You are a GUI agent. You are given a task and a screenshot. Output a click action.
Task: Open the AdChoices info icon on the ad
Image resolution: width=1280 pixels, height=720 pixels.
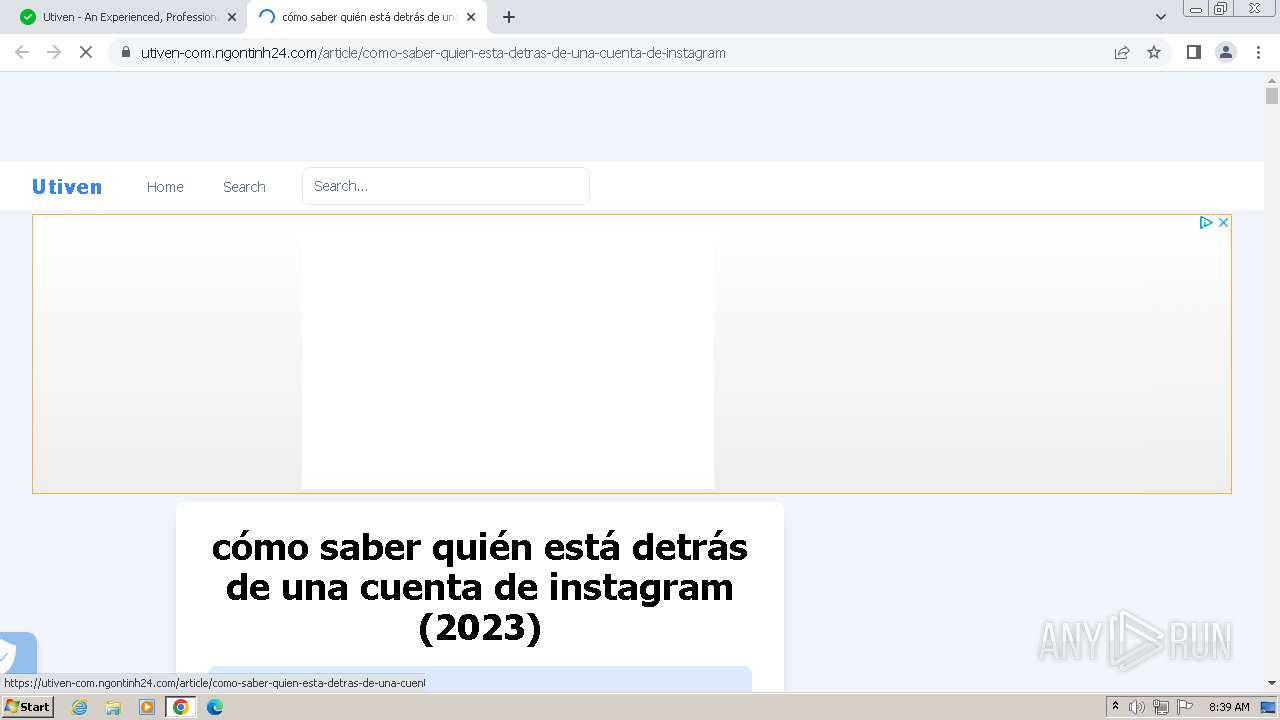[x=1206, y=223]
